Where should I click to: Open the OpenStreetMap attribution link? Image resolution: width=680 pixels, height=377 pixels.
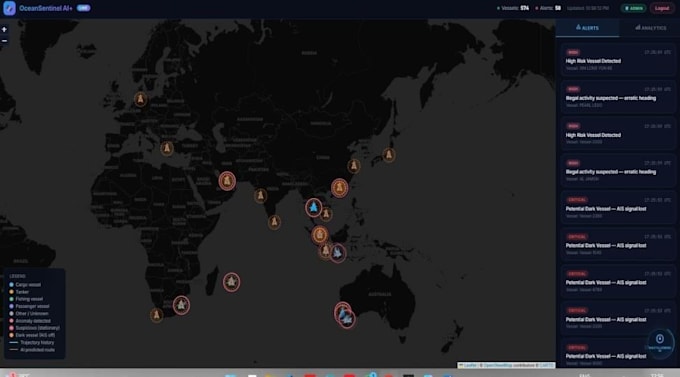pyautogui.click(x=497, y=365)
